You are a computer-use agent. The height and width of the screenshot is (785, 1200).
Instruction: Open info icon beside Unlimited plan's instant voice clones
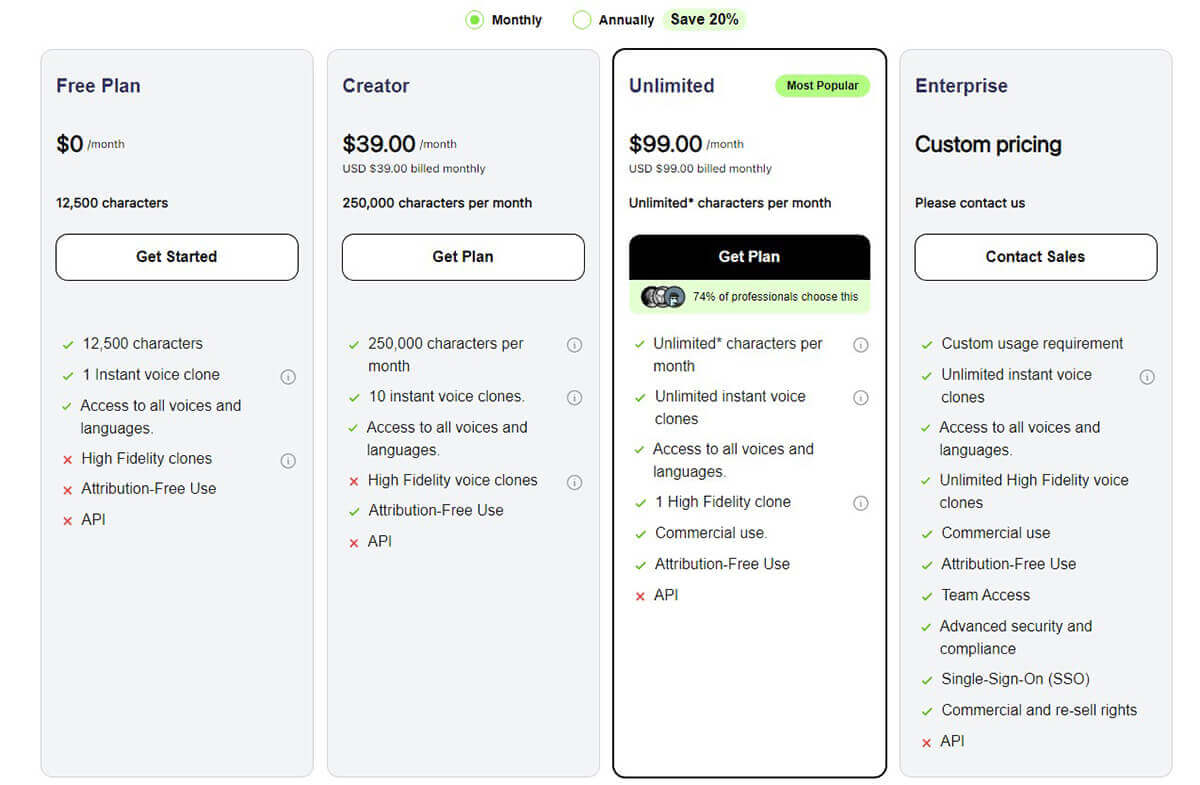860,398
